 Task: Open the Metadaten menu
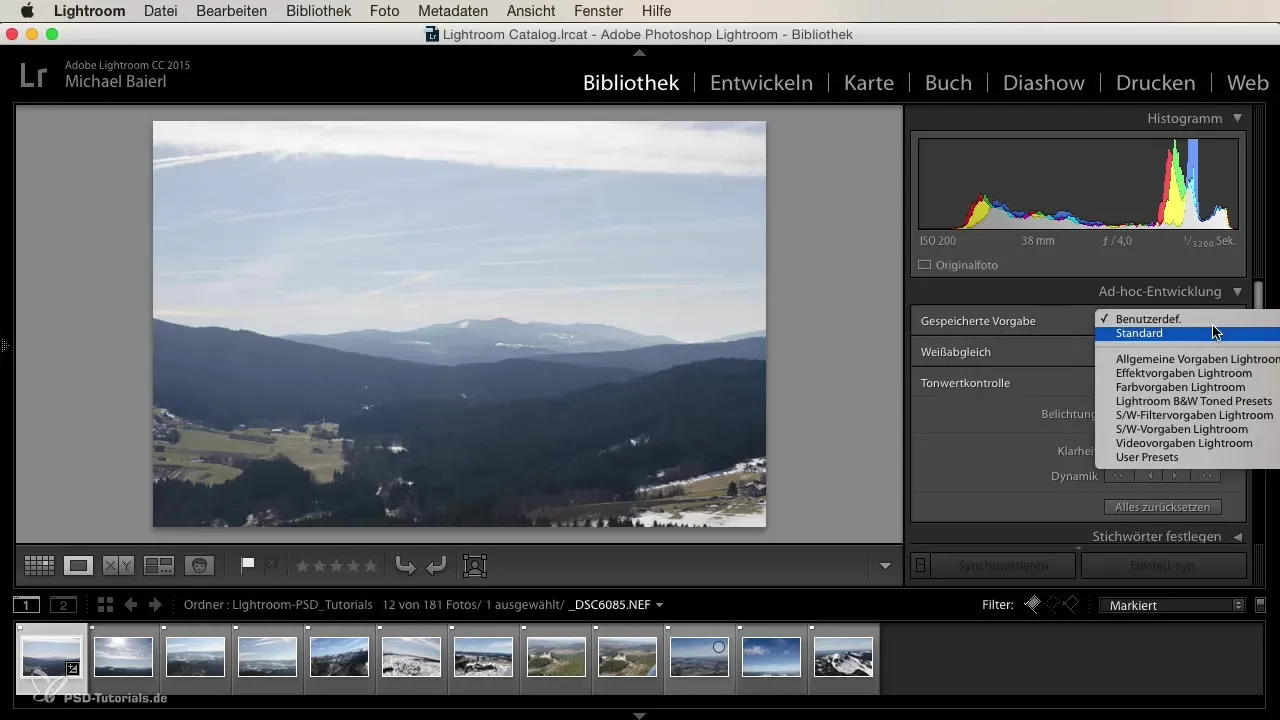(x=453, y=11)
